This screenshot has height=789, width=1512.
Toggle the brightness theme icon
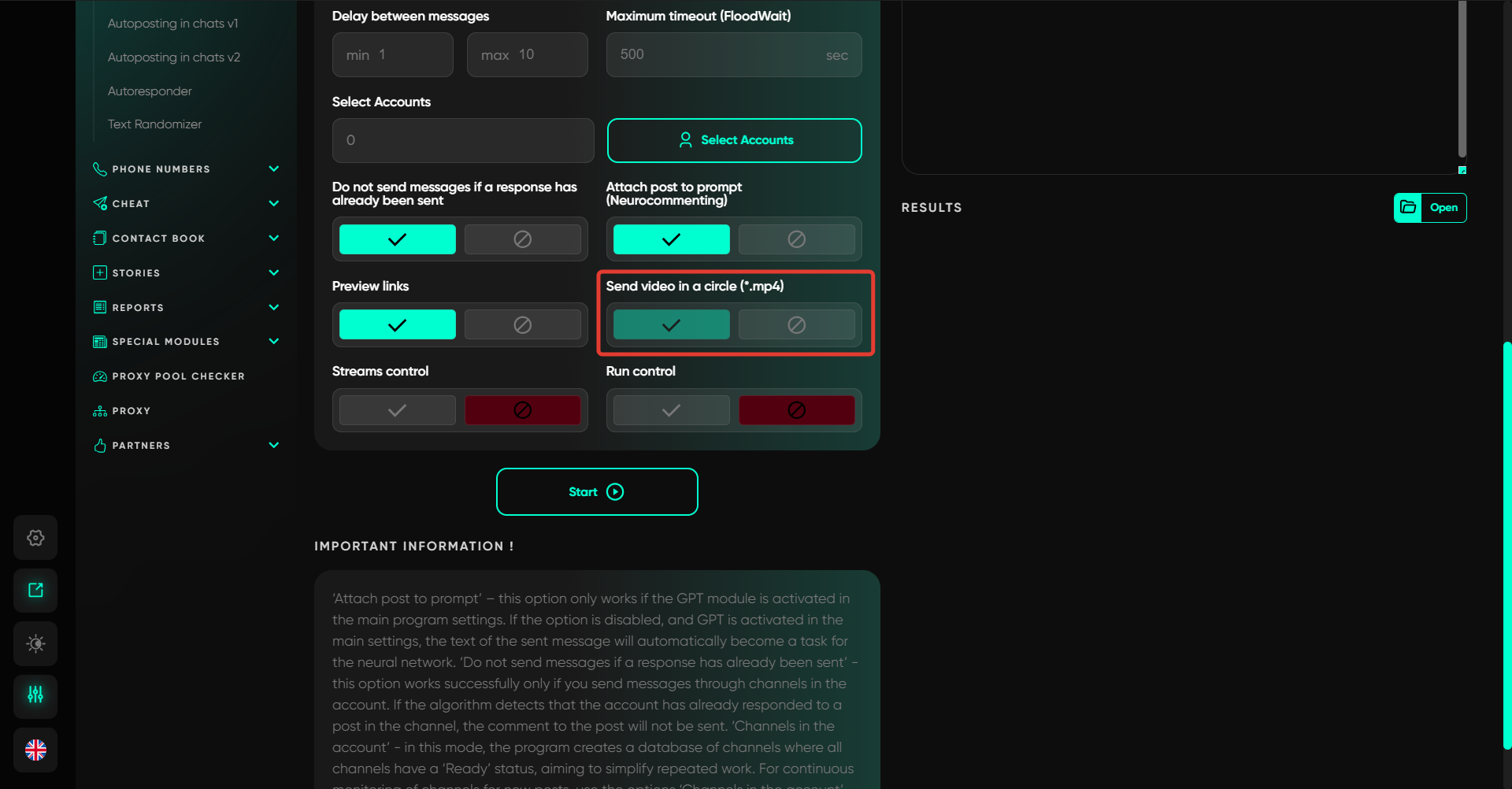tap(35, 643)
